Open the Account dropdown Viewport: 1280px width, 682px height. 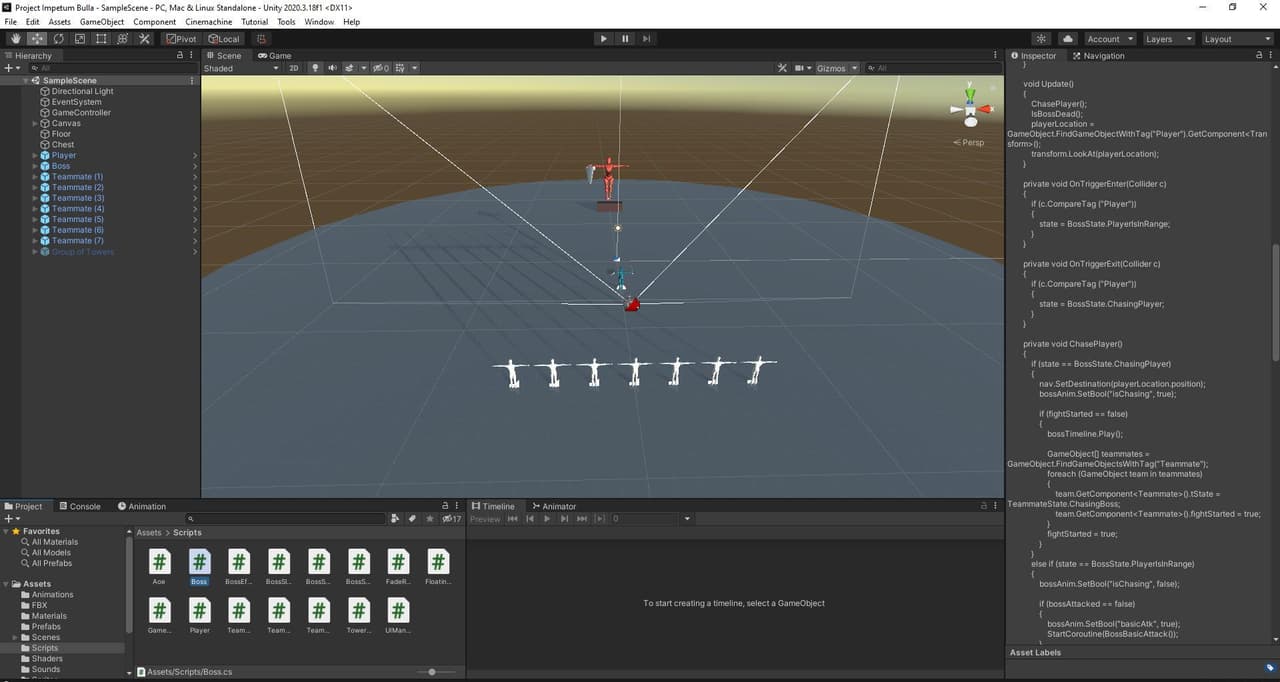click(x=1109, y=39)
